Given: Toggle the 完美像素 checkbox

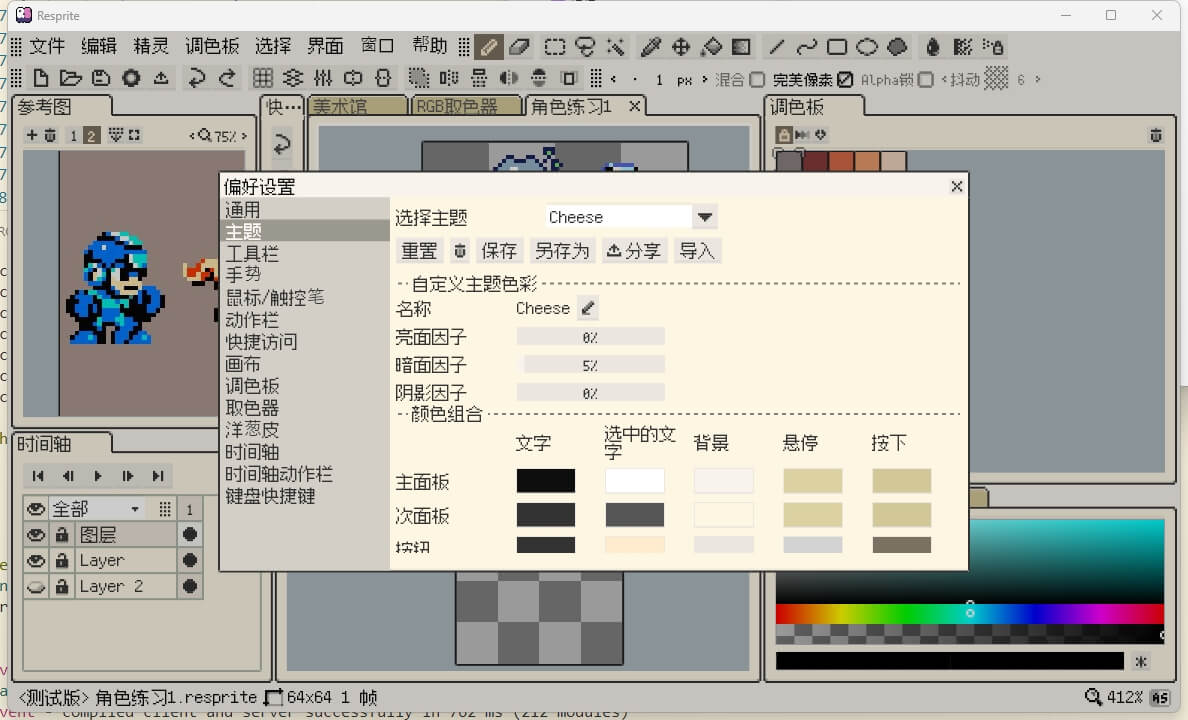Looking at the screenshot, I should (845, 79).
